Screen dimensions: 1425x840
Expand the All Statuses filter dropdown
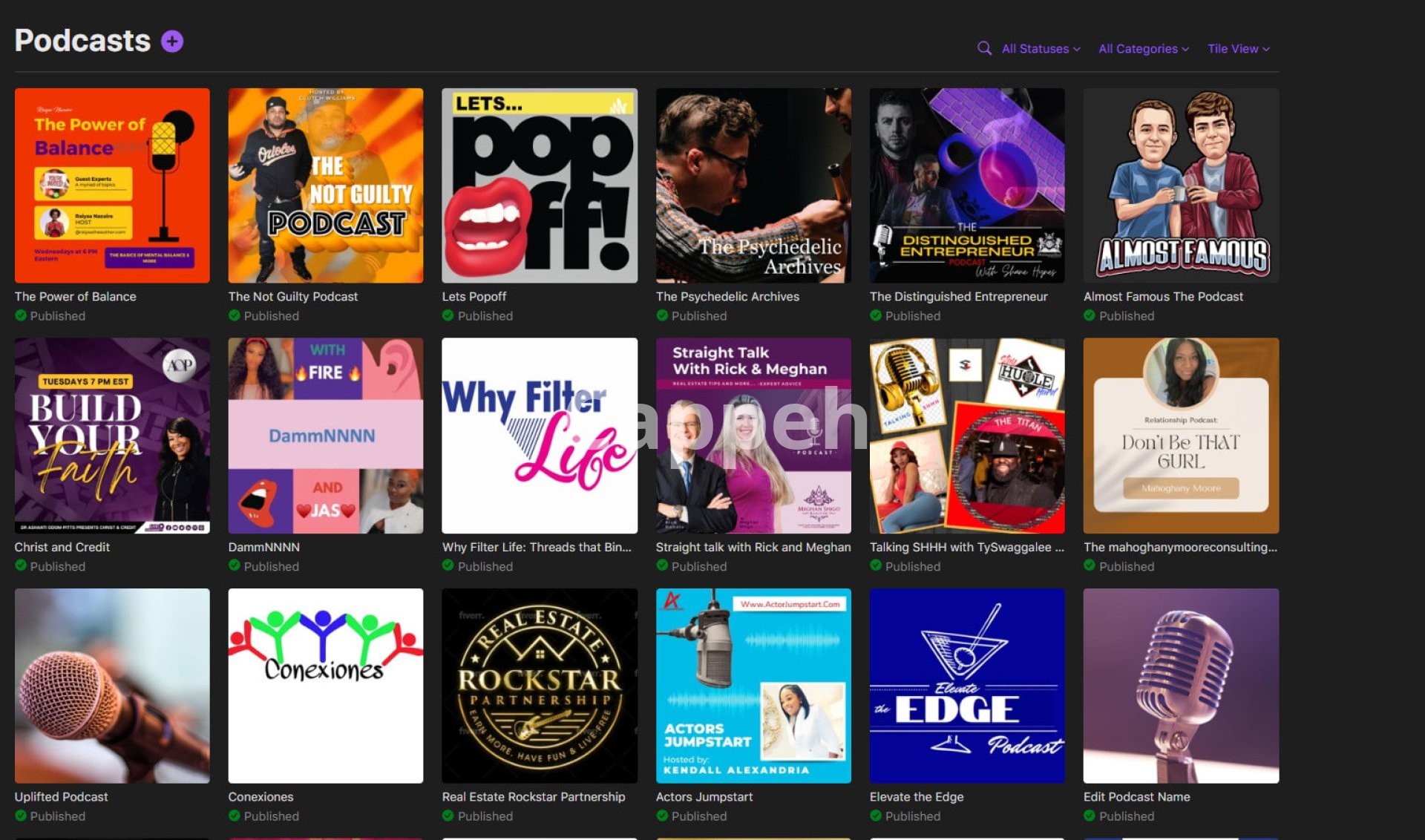(1041, 49)
